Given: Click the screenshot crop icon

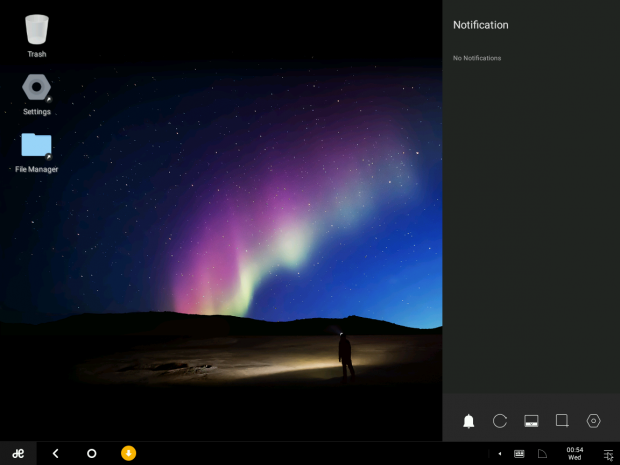Looking at the screenshot, I should click(562, 421).
